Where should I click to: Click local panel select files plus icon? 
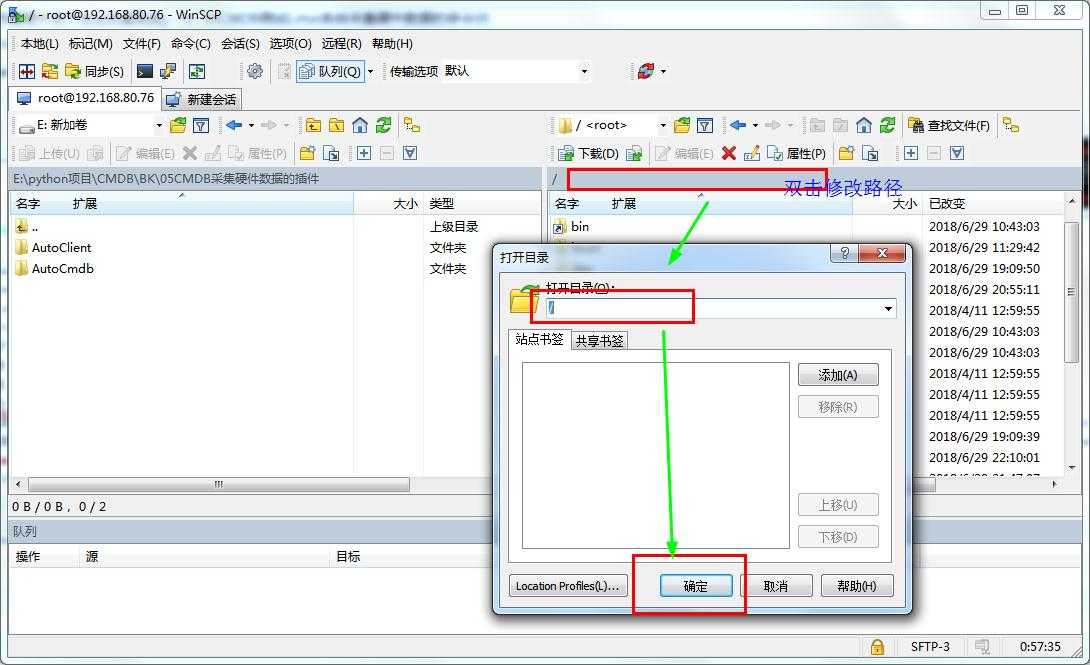[x=364, y=153]
